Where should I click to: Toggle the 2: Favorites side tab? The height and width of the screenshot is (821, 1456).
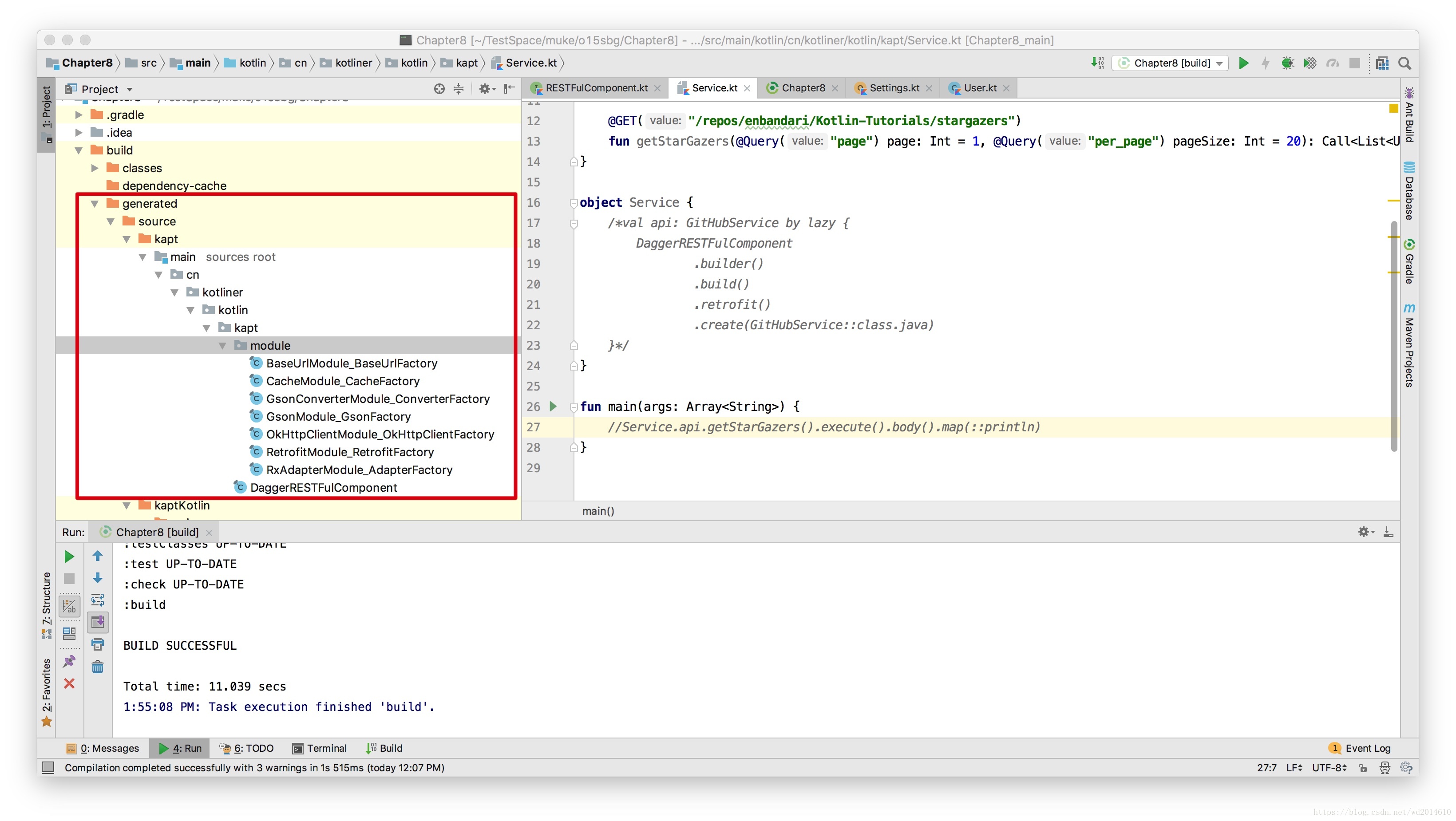46,692
